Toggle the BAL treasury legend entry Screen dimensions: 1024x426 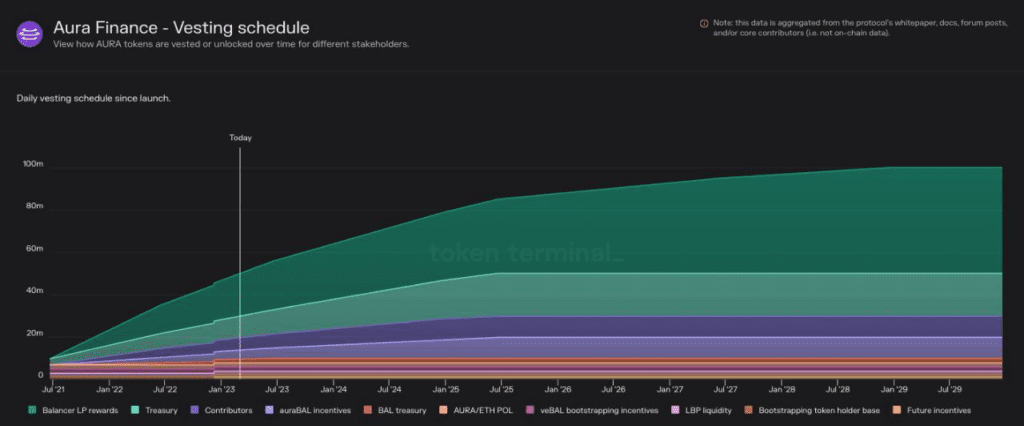point(396,410)
